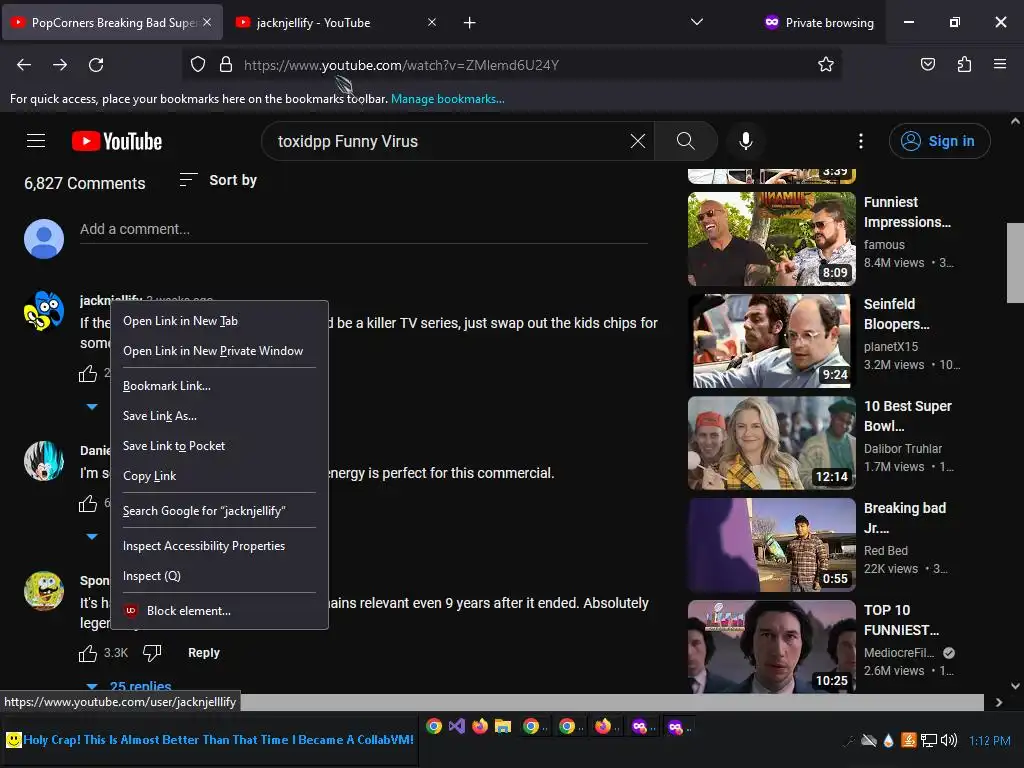The height and width of the screenshot is (768, 1024).
Task: Close the PopCorners Breaking Bad tab
Action: pyautogui.click(x=207, y=22)
